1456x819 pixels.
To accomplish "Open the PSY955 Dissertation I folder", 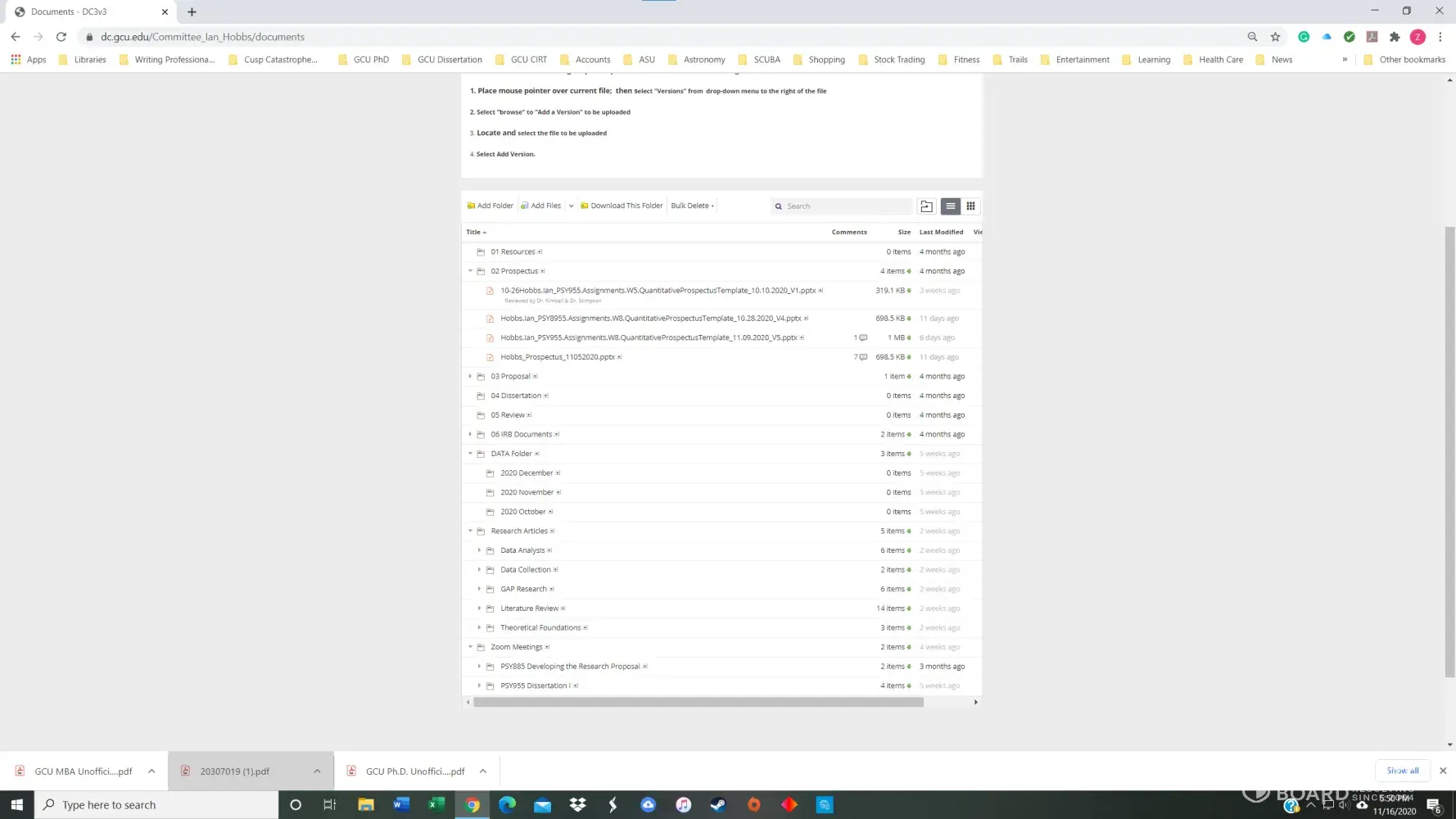I will click(536, 686).
